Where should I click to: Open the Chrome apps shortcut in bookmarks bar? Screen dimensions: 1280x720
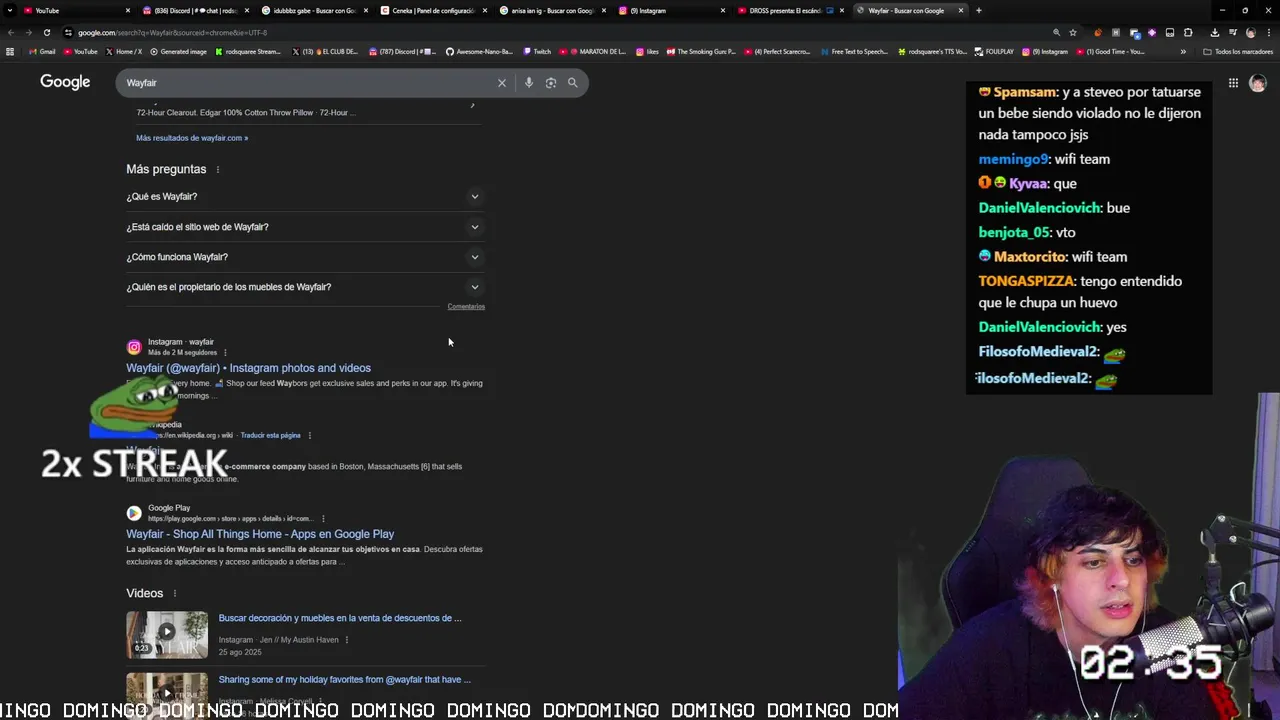[x=10, y=51]
